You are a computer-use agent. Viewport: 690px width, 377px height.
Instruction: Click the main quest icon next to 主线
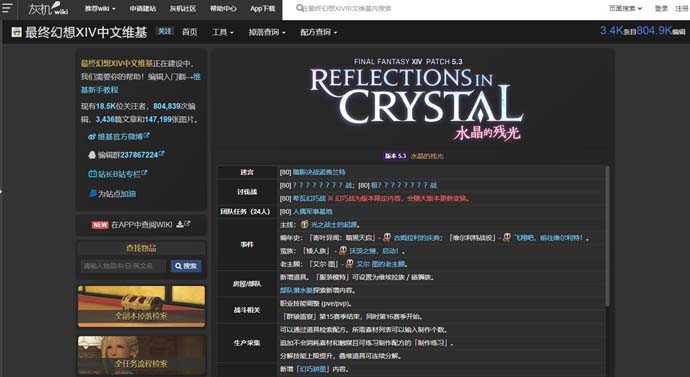[x=305, y=224]
